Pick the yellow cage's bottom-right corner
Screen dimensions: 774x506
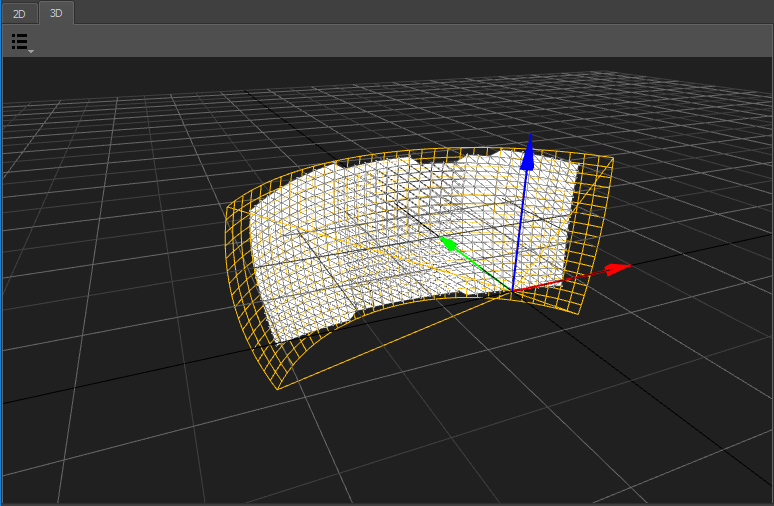[581, 313]
